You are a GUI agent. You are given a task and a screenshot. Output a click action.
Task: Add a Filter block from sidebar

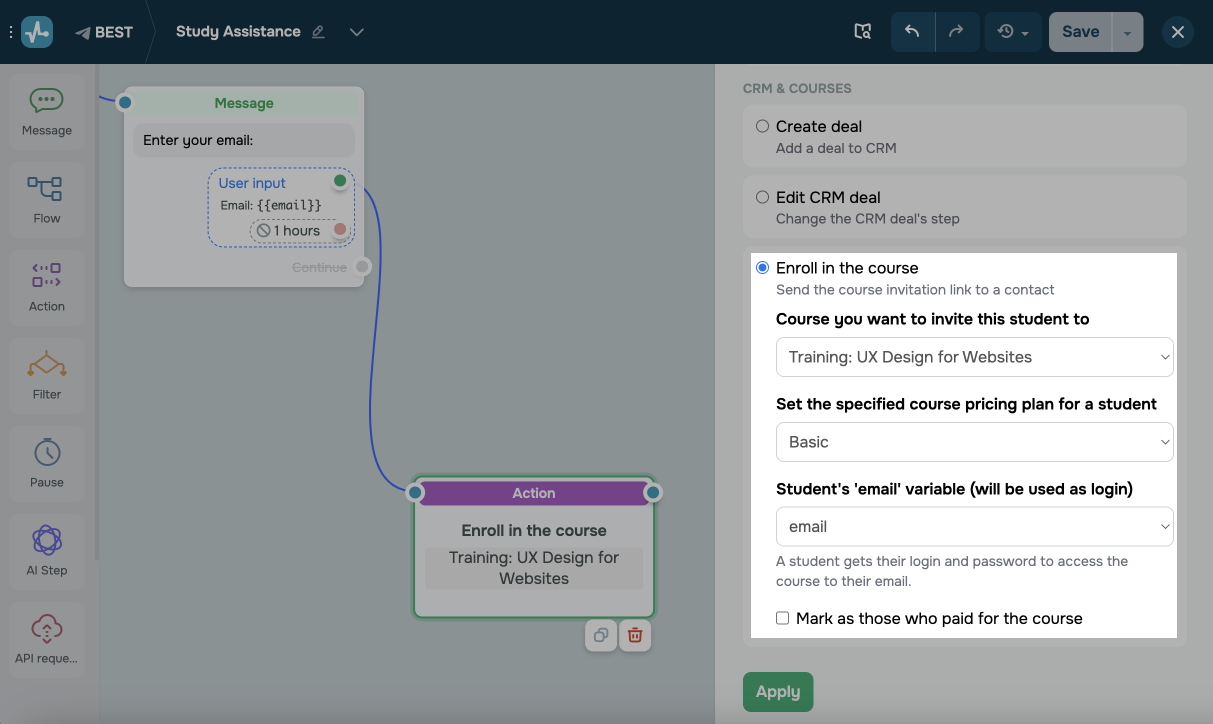click(47, 375)
